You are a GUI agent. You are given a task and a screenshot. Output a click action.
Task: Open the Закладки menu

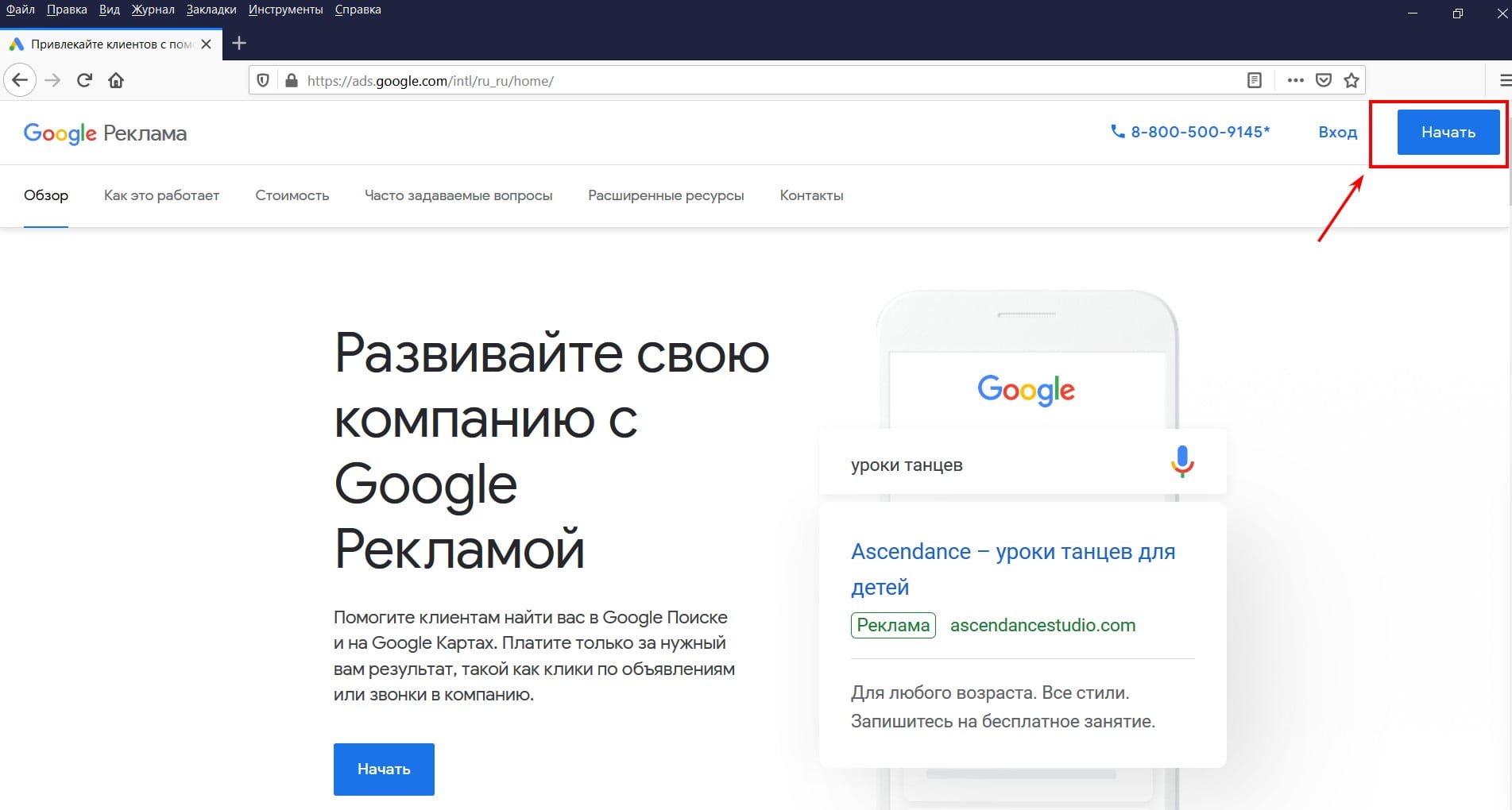coord(211,10)
